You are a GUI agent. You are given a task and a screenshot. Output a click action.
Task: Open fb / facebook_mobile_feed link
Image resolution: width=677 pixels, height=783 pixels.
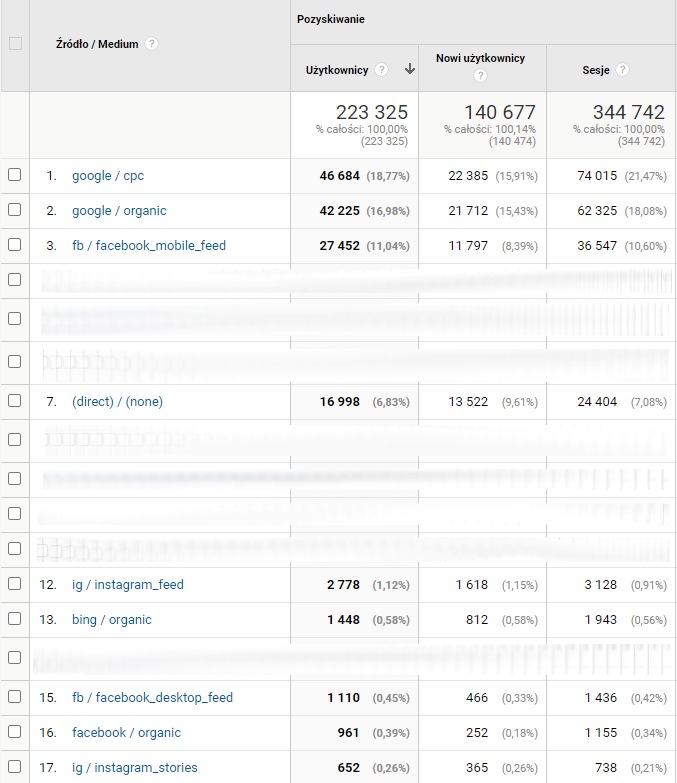(149, 246)
